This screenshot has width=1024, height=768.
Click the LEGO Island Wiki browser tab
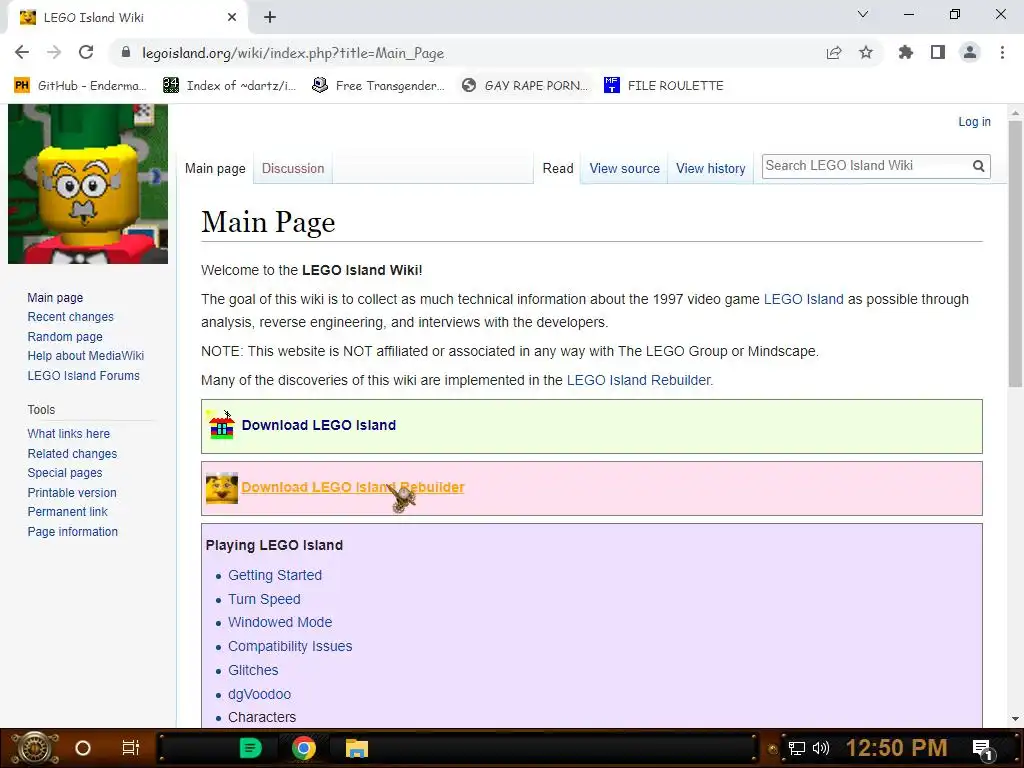(x=127, y=18)
